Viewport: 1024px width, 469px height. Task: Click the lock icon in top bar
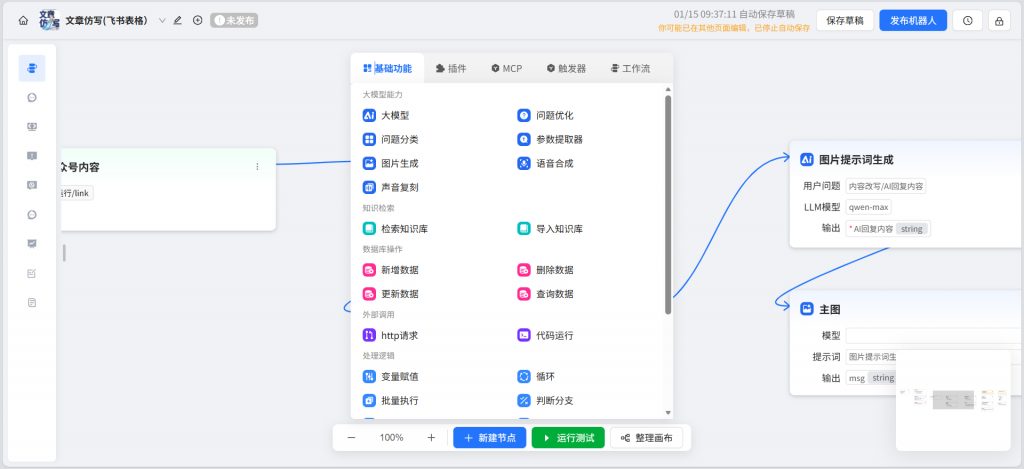pyautogui.click(x=999, y=20)
